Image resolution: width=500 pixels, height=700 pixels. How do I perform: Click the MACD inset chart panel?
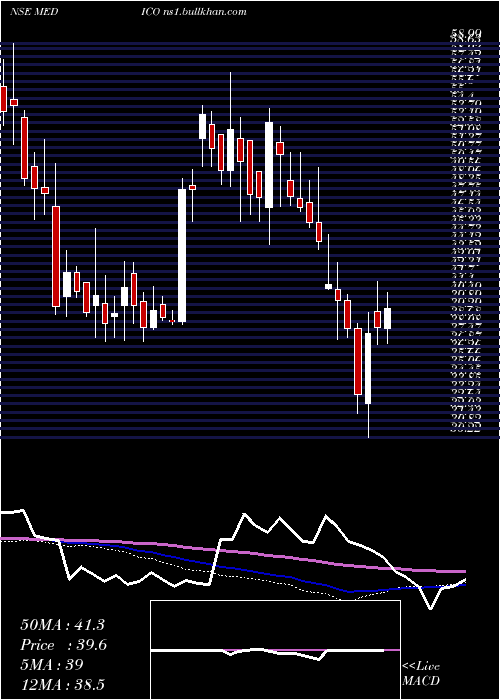pyautogui.click(x=275, y=650)
